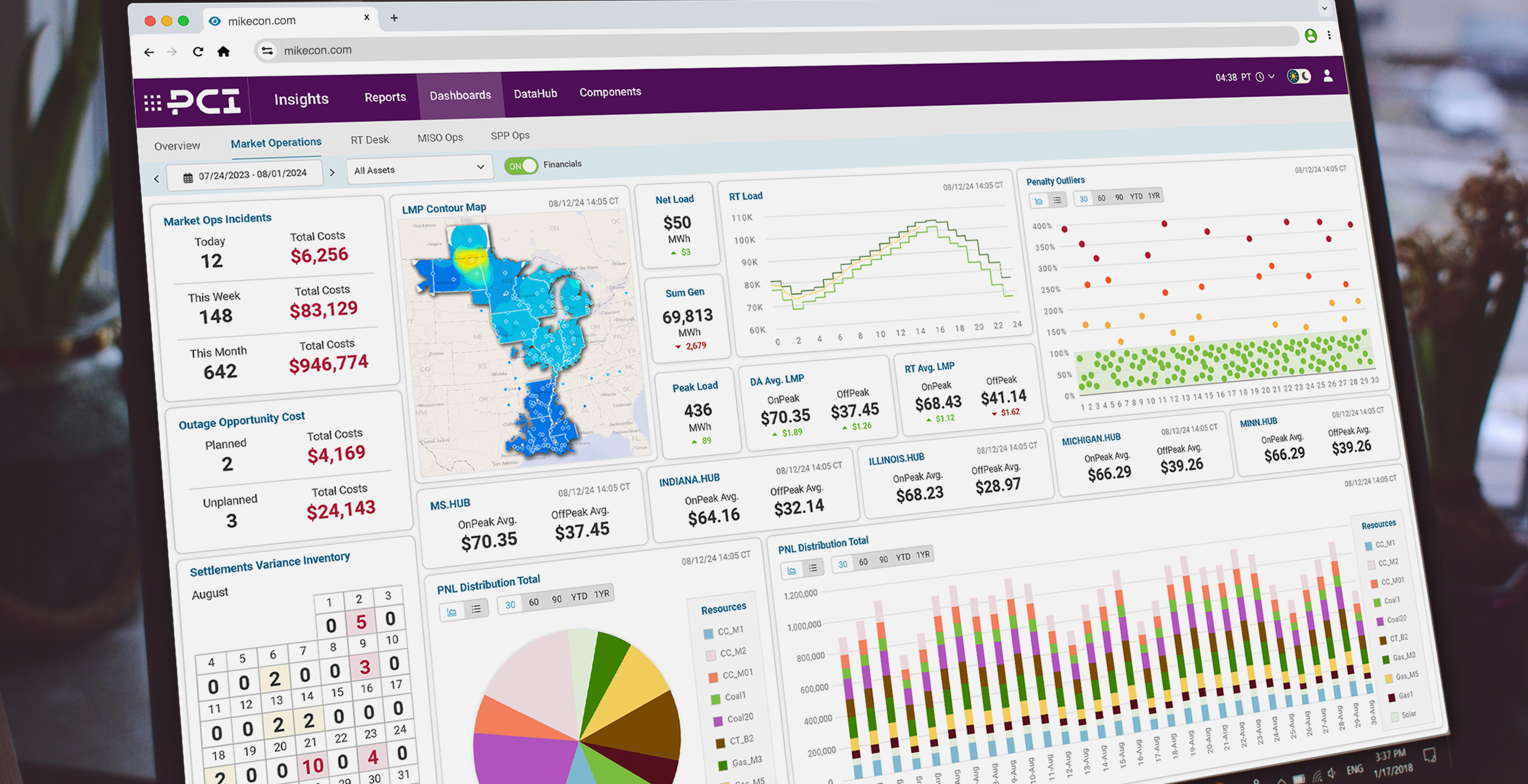Turn off the Financials toggle
Screen dimensions: 1528x784
coord(521,166)
